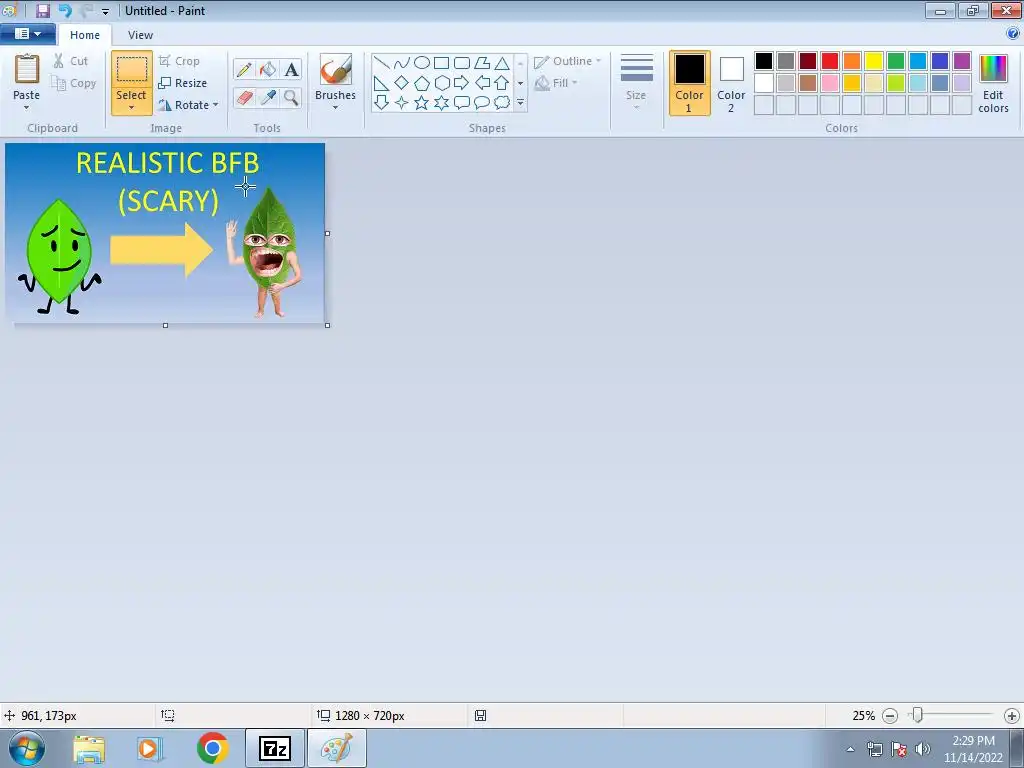Viewport: 1024px width, 768px height.
Task: Click the Brushes tool icon
Action: [336, 69]
